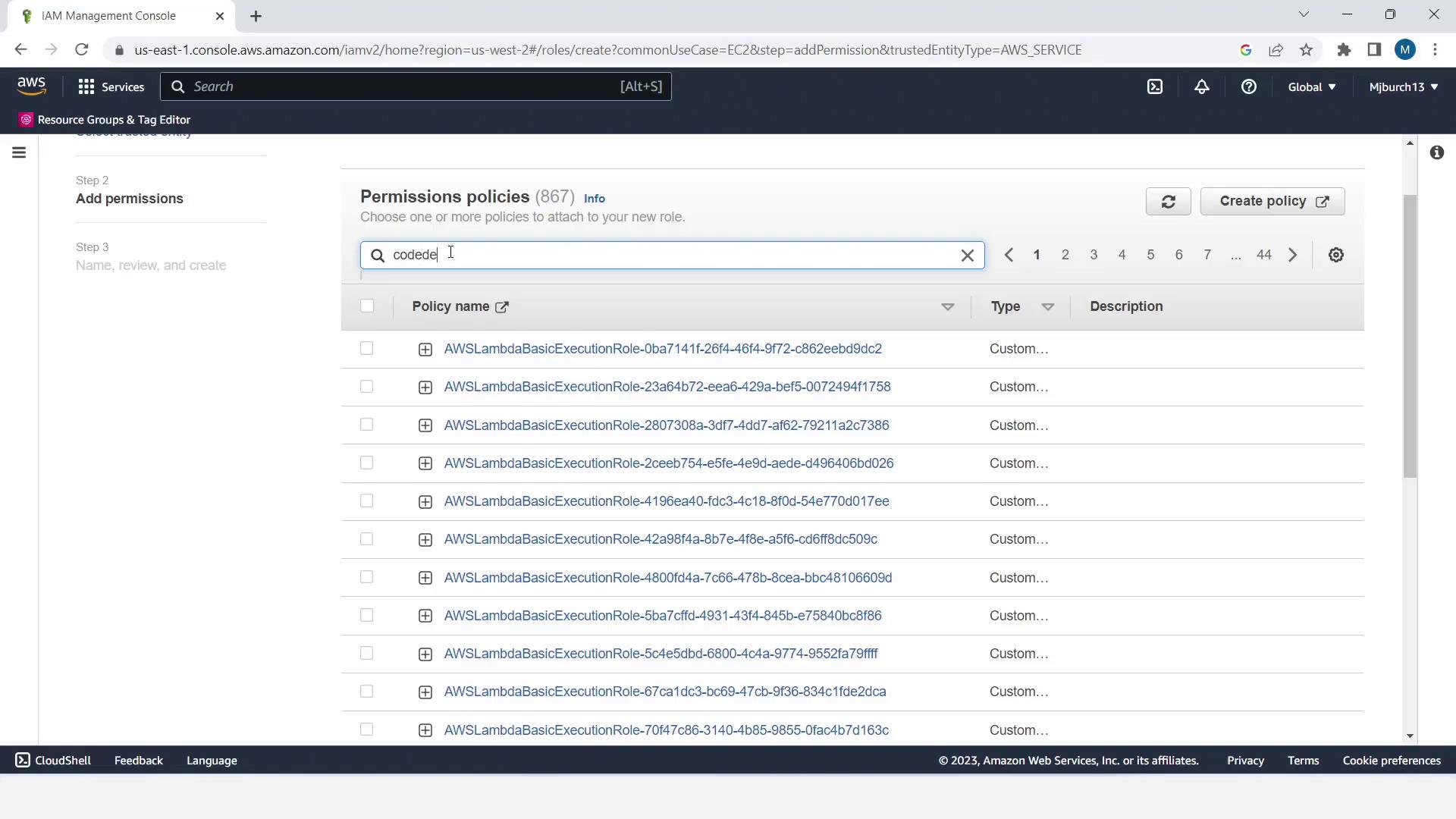Open the Type column filter dropdown
1456x819 pixels.
(1047, 306)
